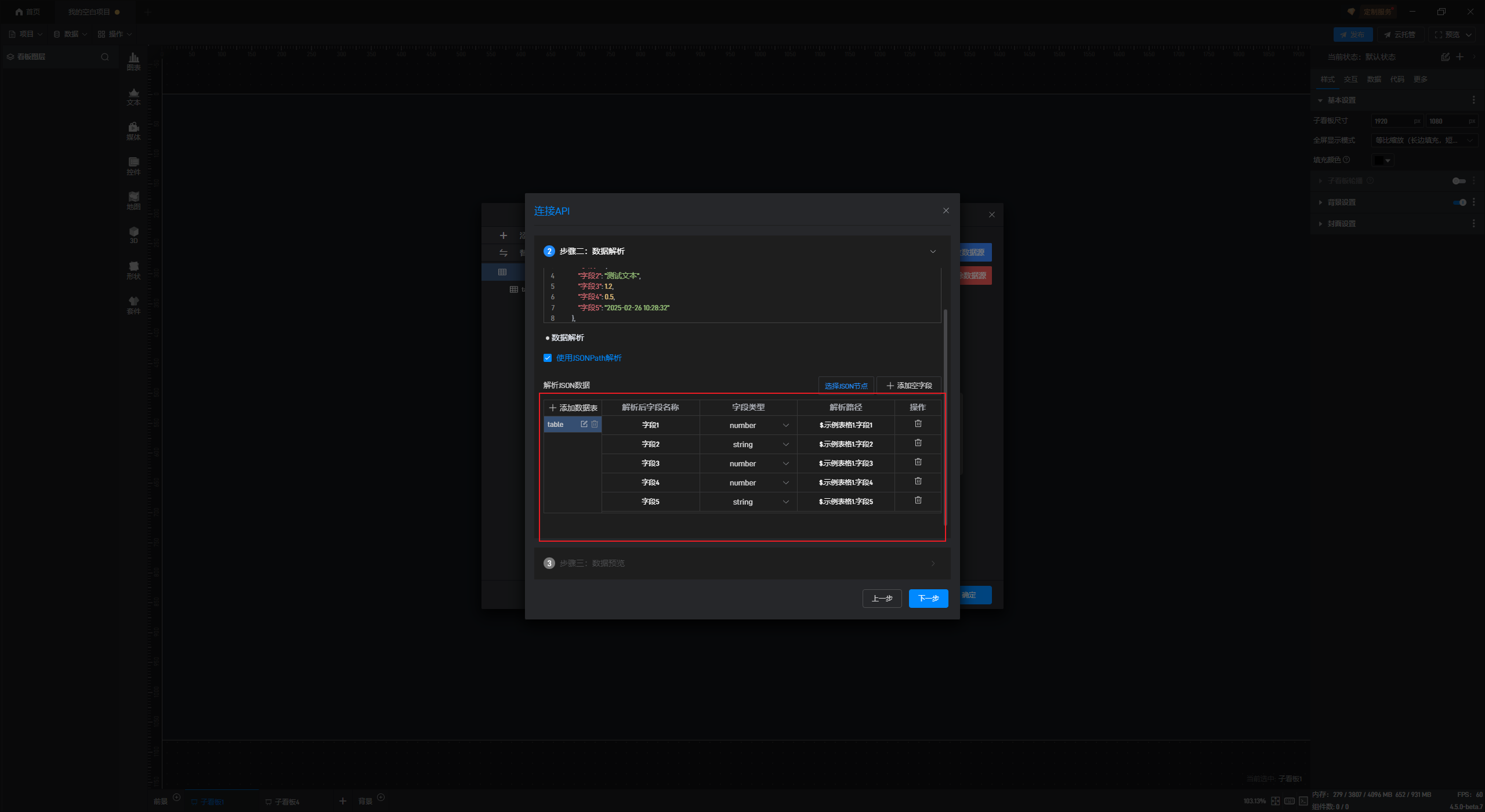Delete the 'table' data table entry

coord(595,425)
